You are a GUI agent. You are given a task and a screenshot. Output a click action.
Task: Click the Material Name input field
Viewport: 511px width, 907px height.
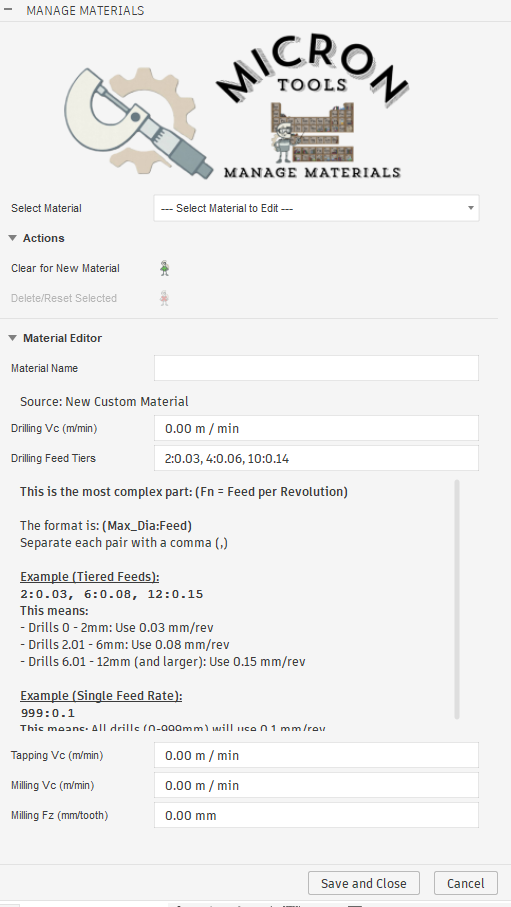tap(316, 368)
